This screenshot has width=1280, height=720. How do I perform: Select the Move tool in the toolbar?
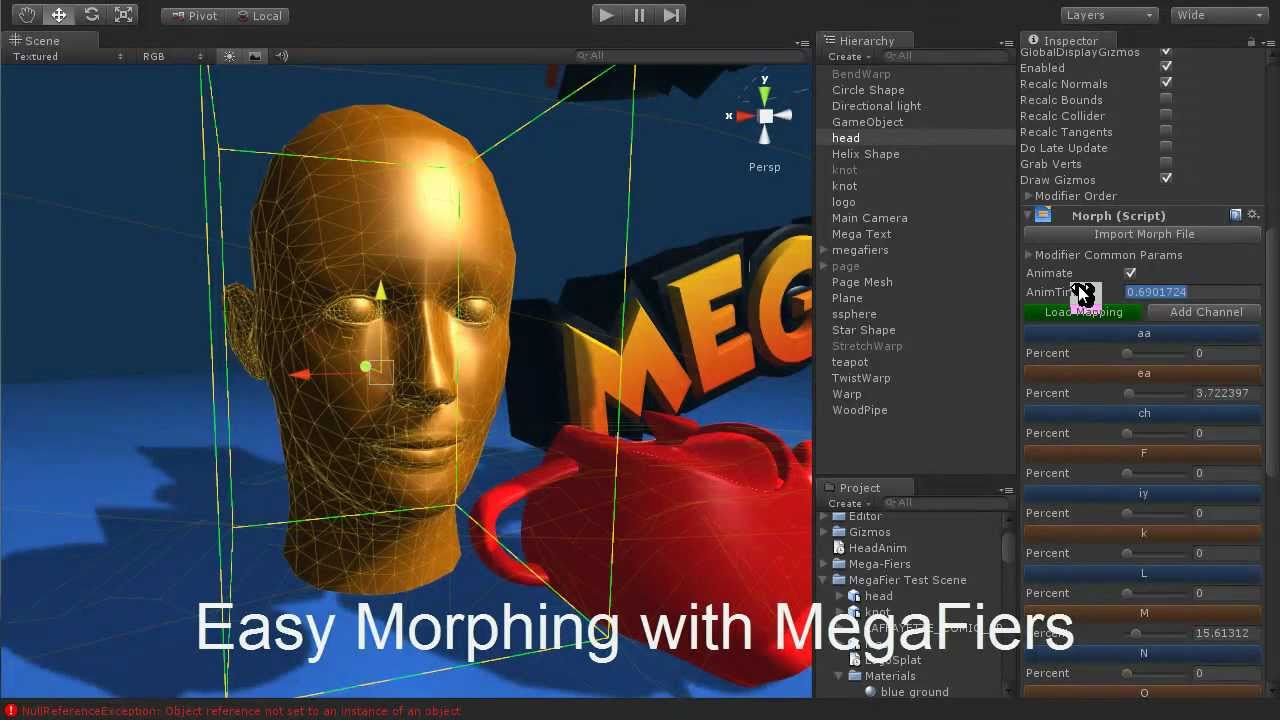tap(59, 15)
